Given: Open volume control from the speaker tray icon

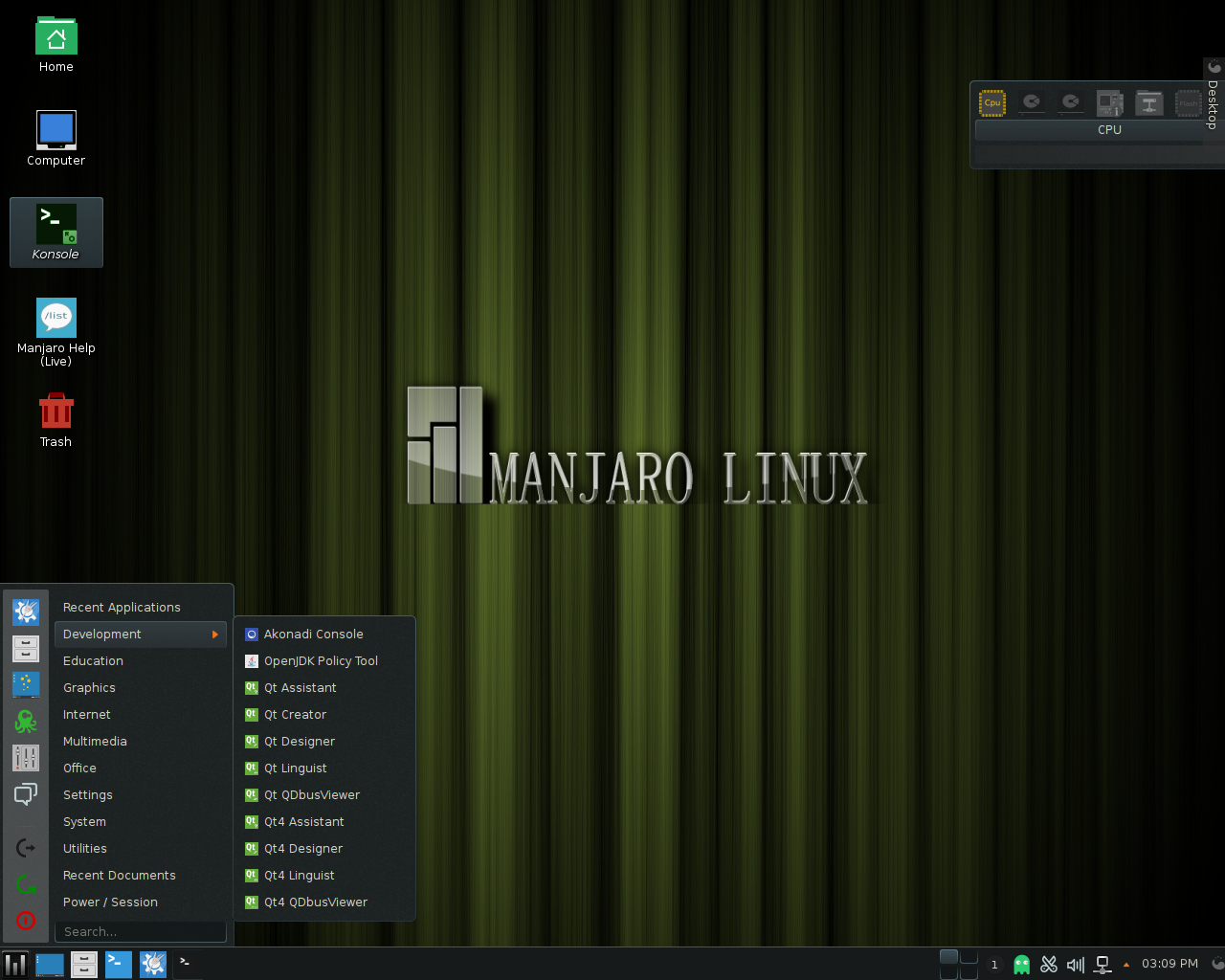Looking at the screenshot, I should pos(1075,964).
